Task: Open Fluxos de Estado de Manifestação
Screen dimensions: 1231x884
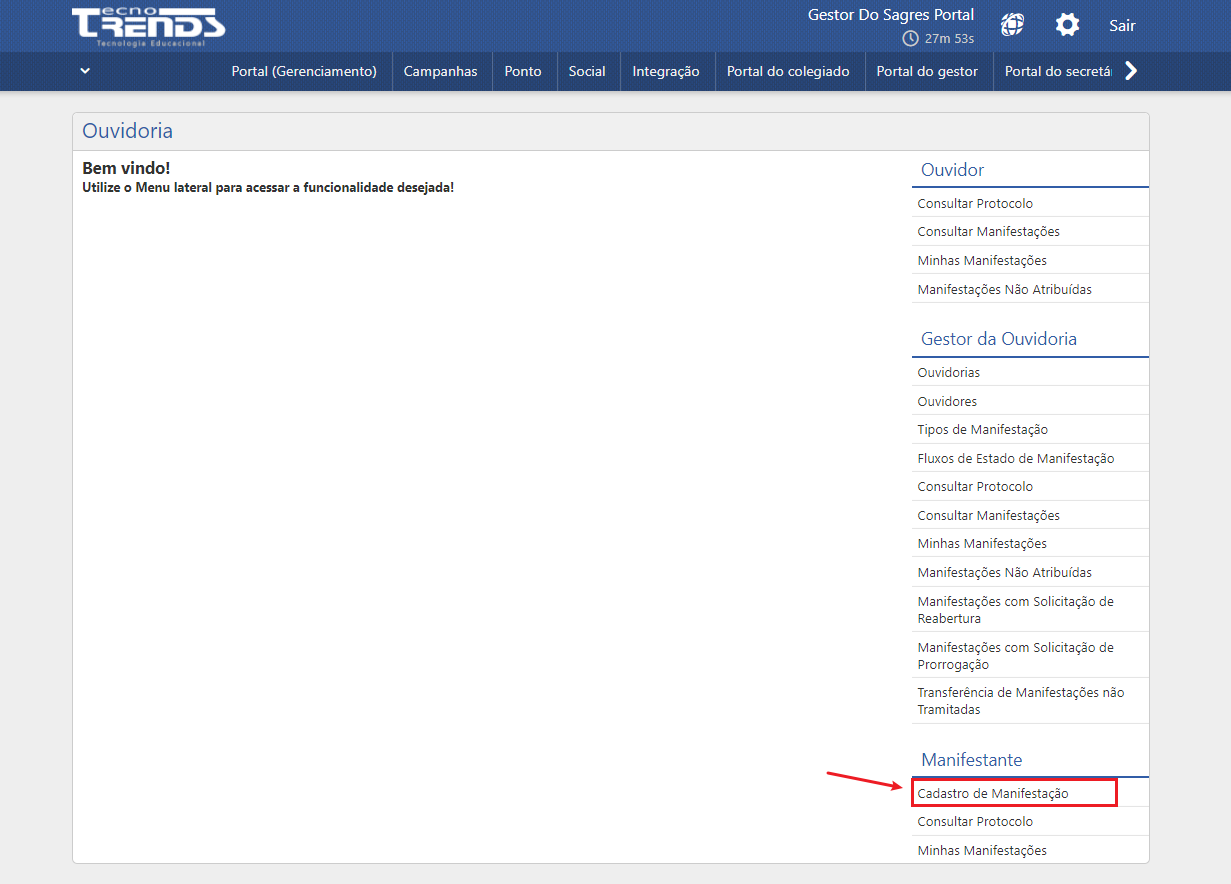Action: [1015, 458]
